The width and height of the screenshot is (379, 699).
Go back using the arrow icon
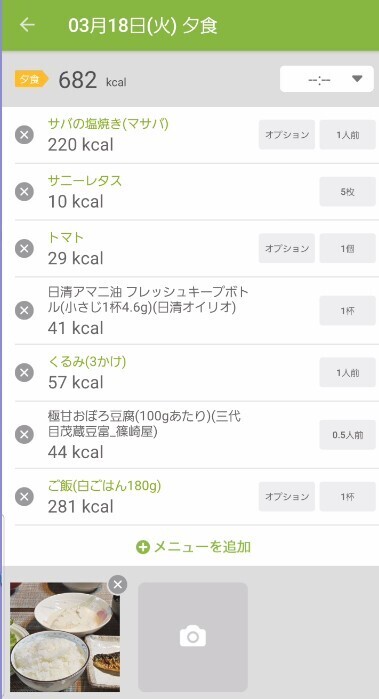27,25
